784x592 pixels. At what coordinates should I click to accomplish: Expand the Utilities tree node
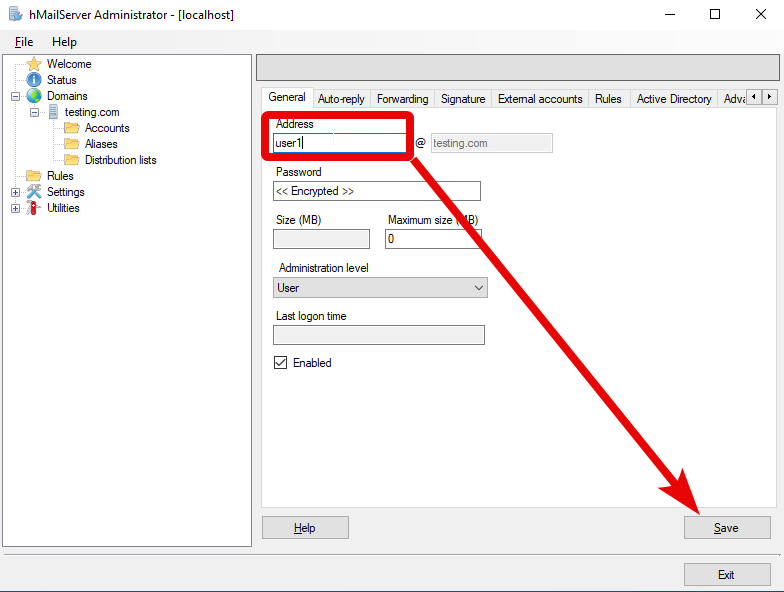(16, 208)
